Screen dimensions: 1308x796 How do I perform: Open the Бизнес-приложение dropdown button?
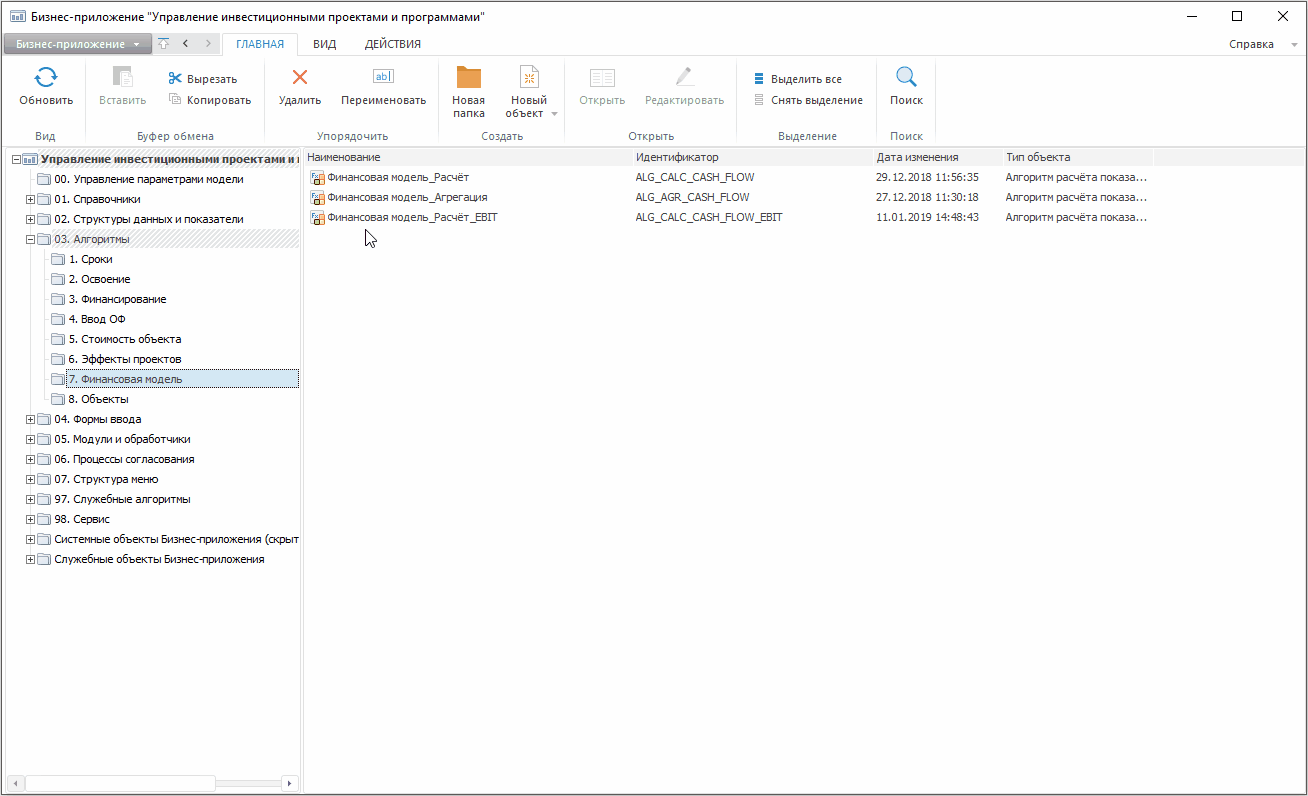(78, 44)
